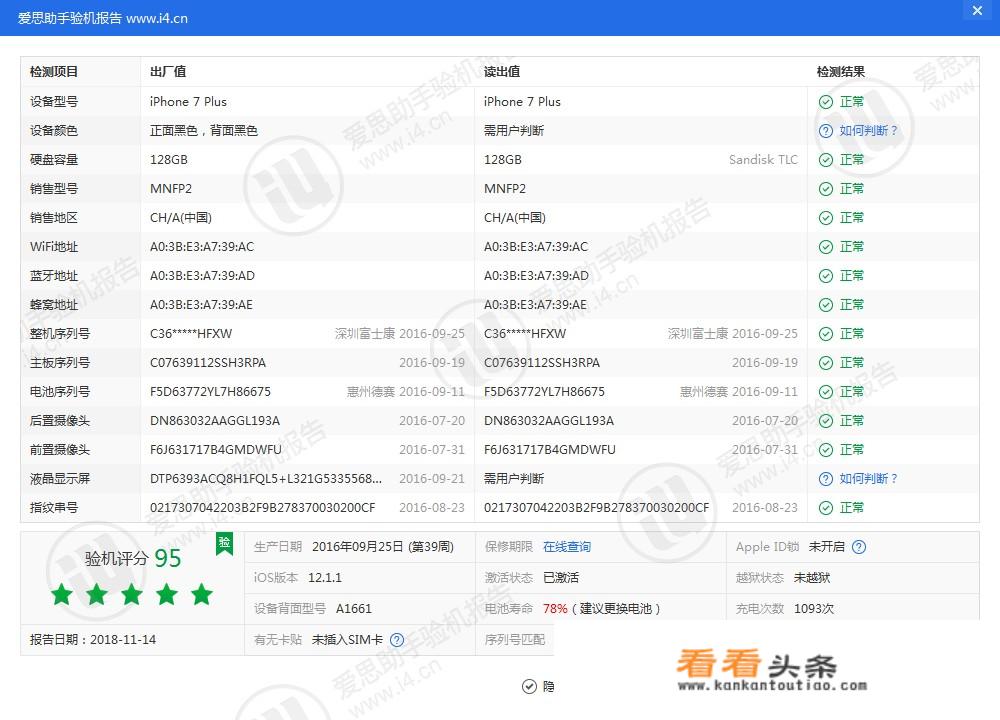Click 如何判断 link in 液晶显示屏 row
Image resolution: width=1000 pixels, height=720 pixels.
pyautogui.click(x=868, y=479)
